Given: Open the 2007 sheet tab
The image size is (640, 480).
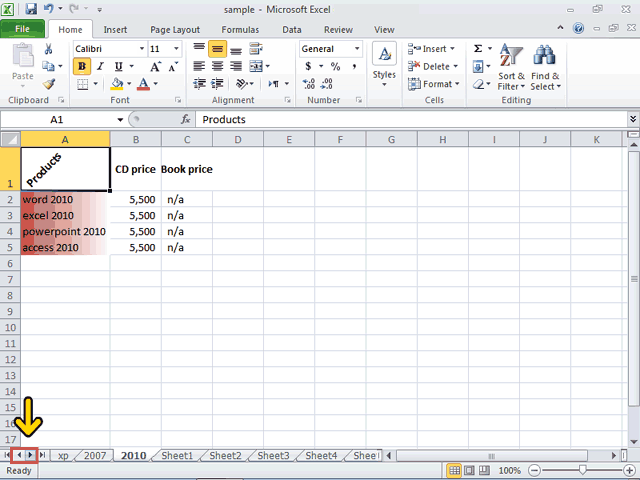Looking at the screenshot, I should click(95, 456).
